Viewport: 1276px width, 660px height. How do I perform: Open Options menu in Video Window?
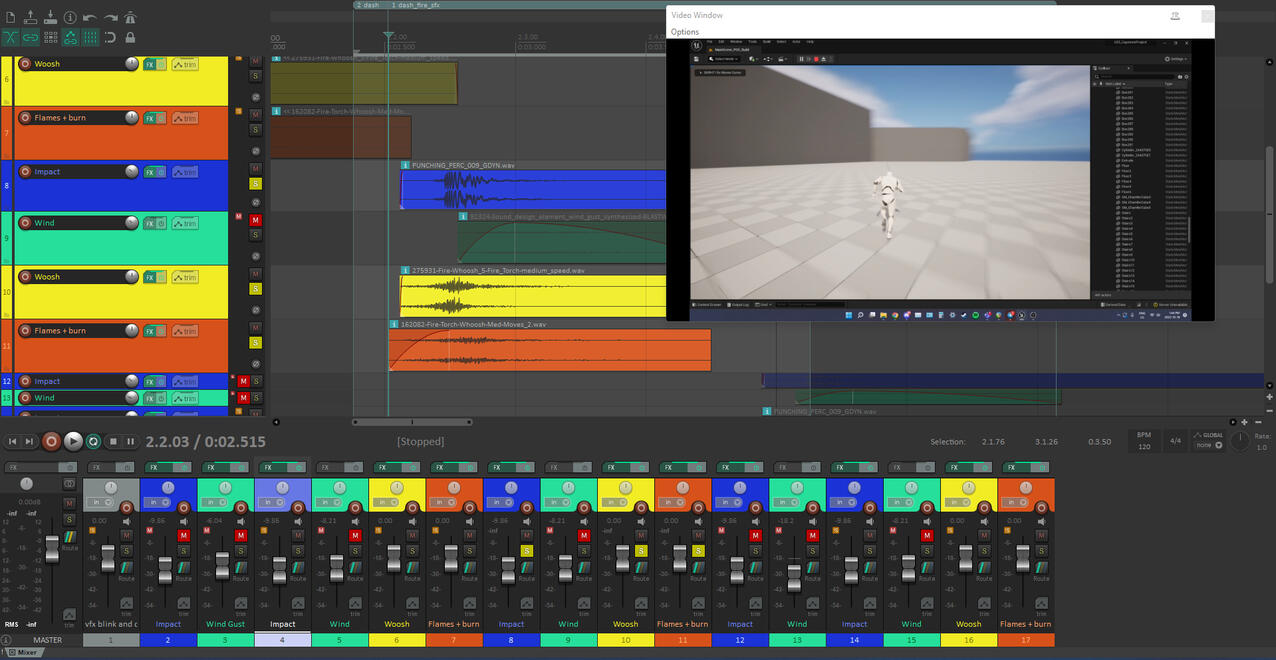(x=685, y=32)
